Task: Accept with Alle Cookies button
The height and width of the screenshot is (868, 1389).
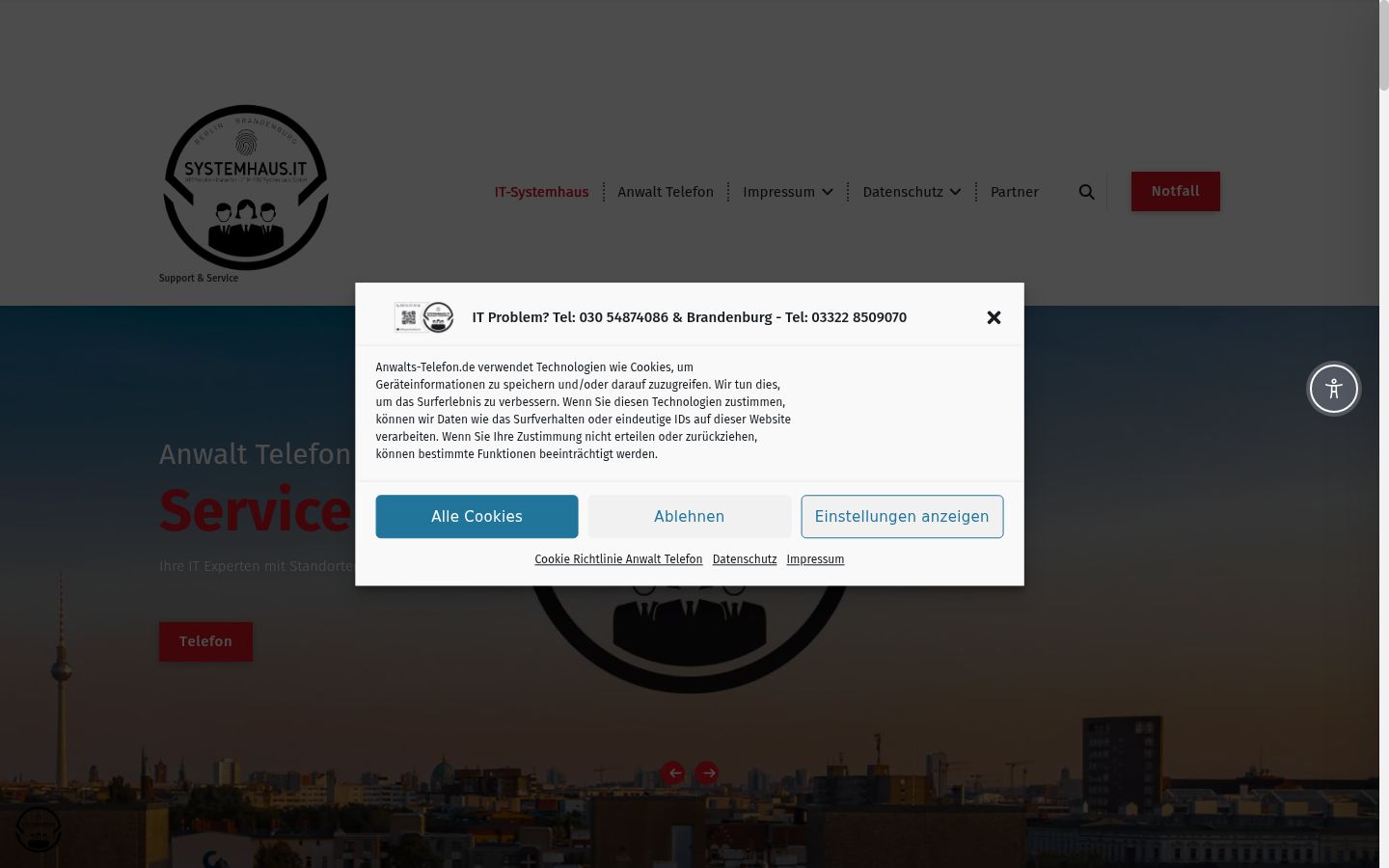Action: point(477,517)
